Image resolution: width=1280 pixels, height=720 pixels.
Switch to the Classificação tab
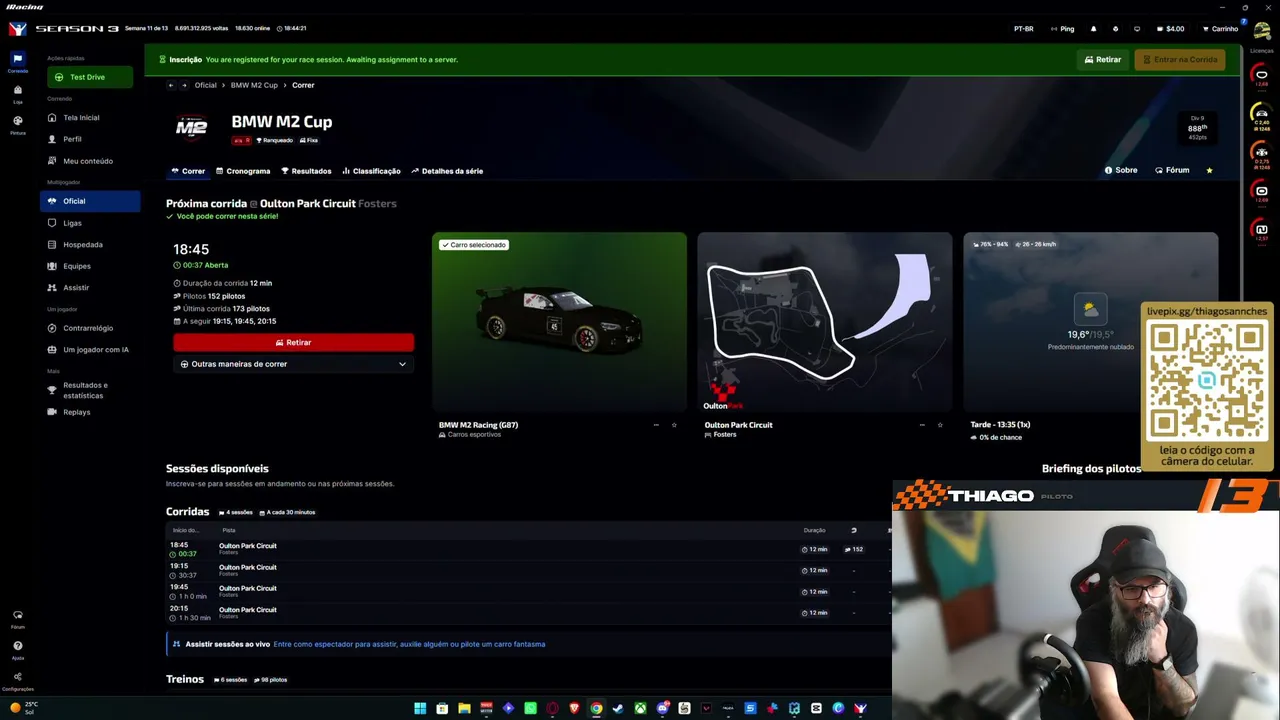coord(371,171)
